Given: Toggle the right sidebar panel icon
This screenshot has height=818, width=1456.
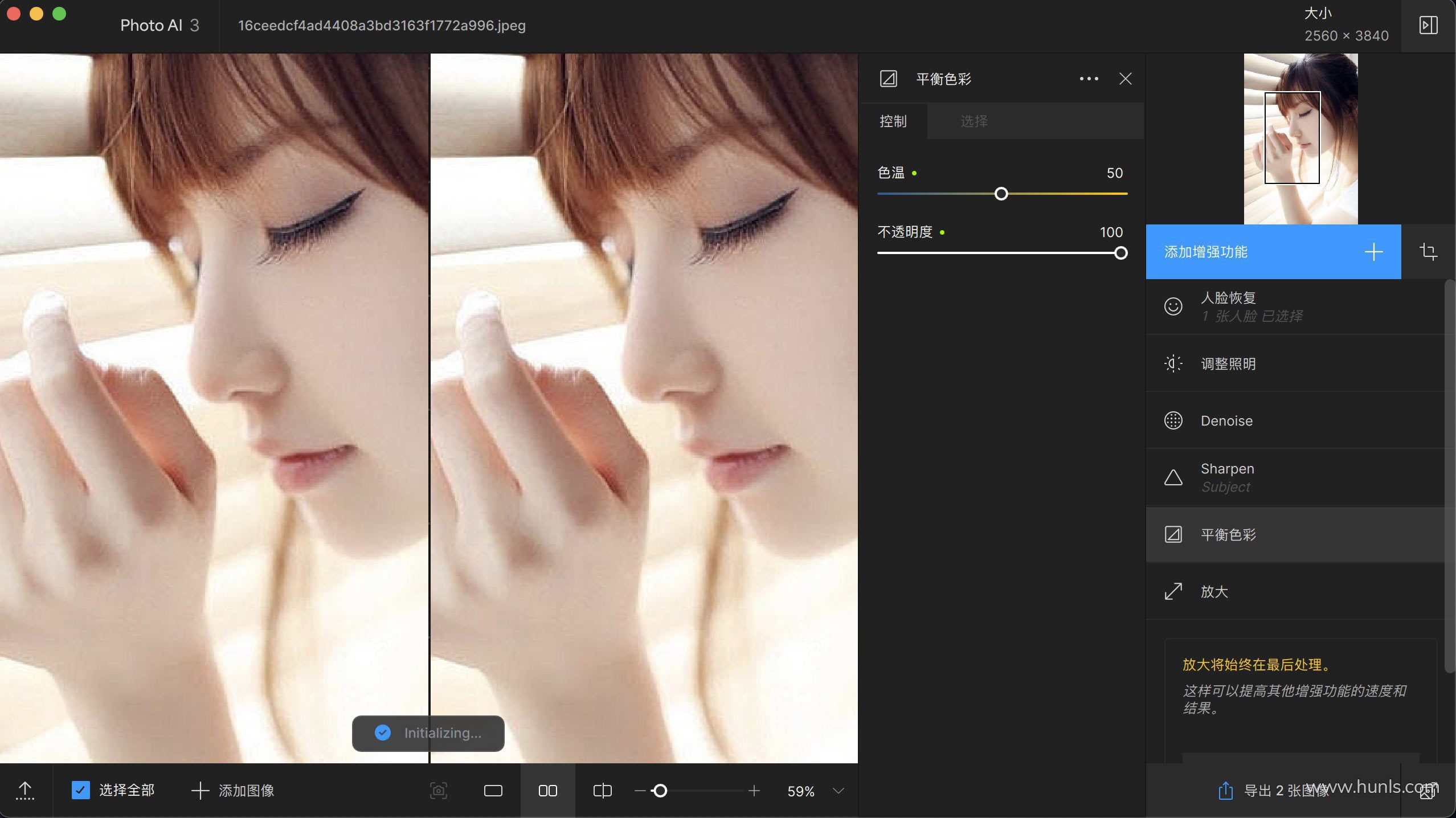Looking at the screenshot, I should (1428, 26).
